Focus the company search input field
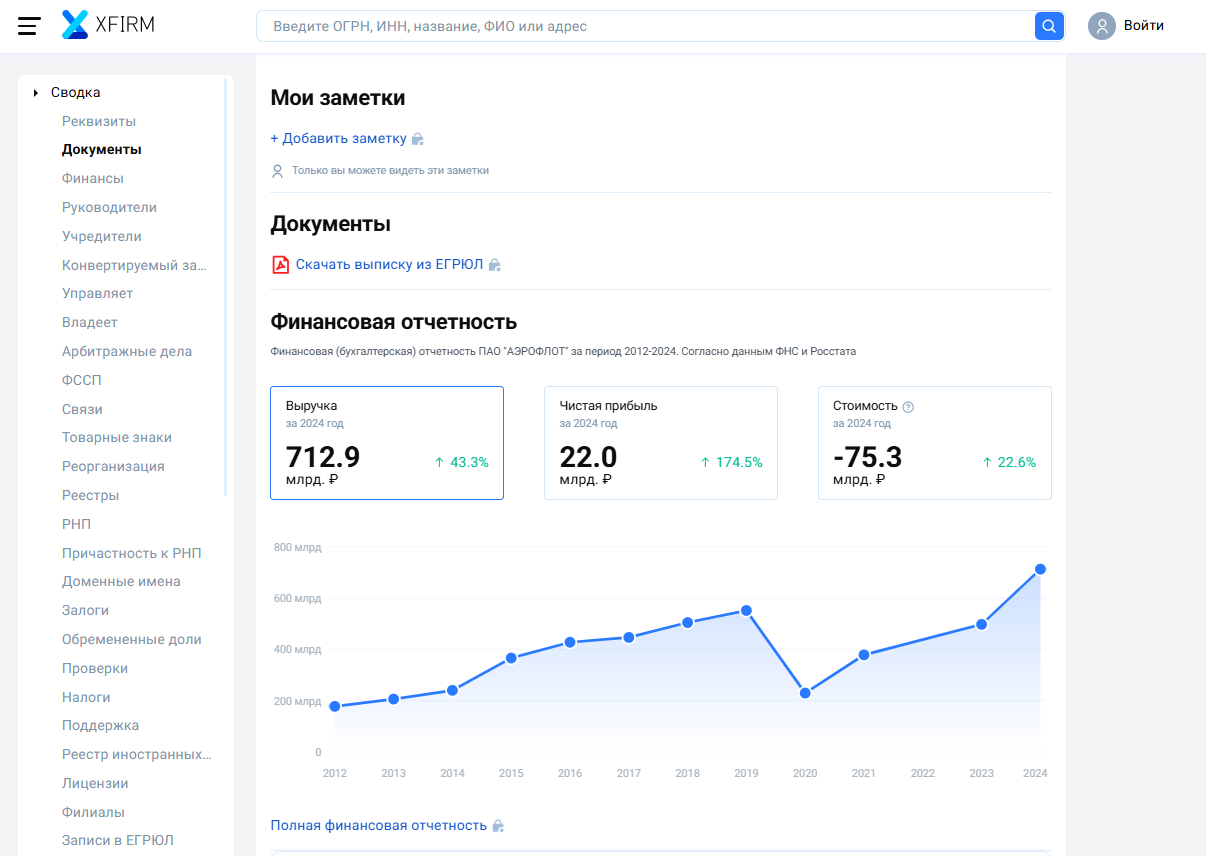The image size is (1206, 856). point(645,26)
